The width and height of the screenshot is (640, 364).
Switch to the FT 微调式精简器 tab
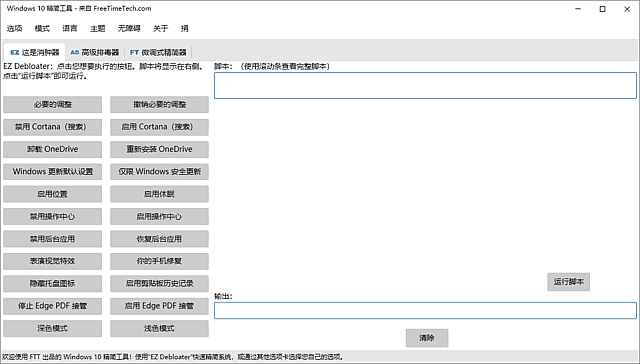pyautogui.click(x=158, y=52)
